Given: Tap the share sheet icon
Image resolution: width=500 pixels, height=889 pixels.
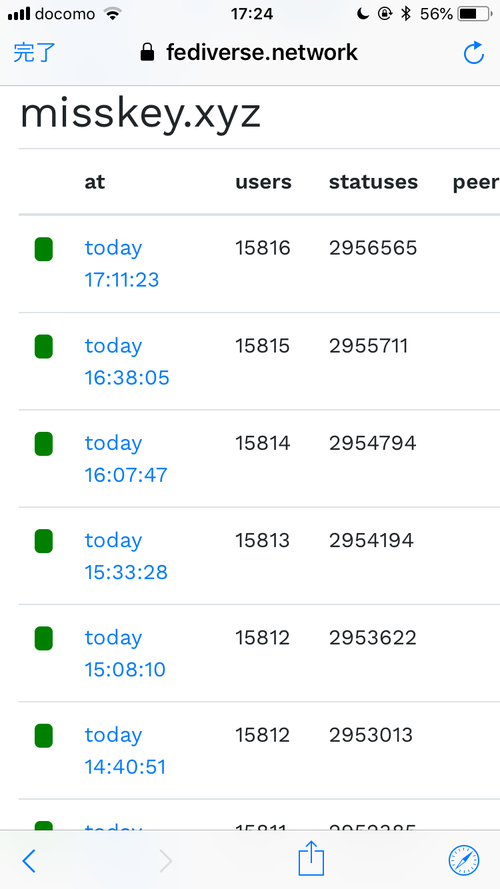Looking at the screenshot, I should pos(311,858).
